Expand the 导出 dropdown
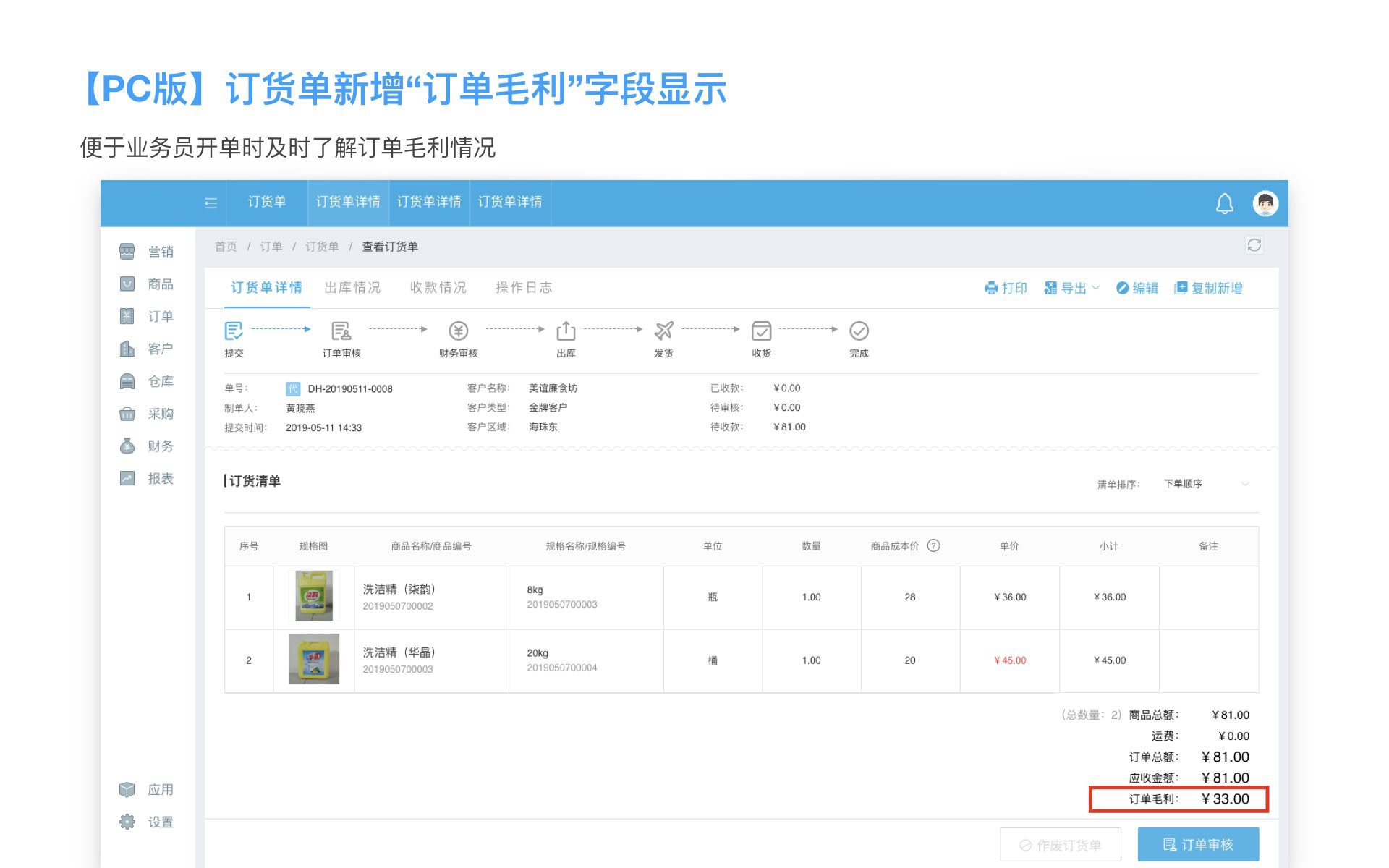The height and width of the screenshot is (868, 1389). (1072, 288)
